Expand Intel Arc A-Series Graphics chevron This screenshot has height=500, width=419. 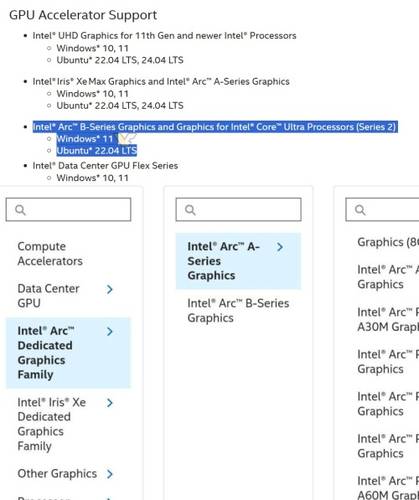click(280, 247)
